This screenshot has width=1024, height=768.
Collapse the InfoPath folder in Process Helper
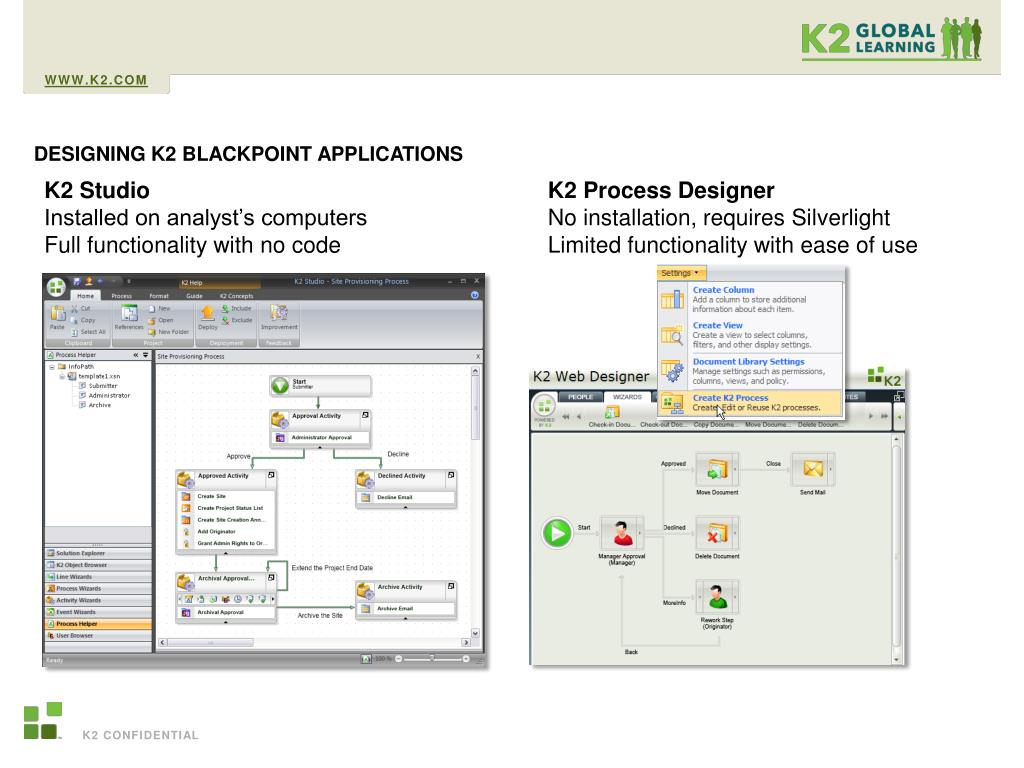(x=52, y=367)
